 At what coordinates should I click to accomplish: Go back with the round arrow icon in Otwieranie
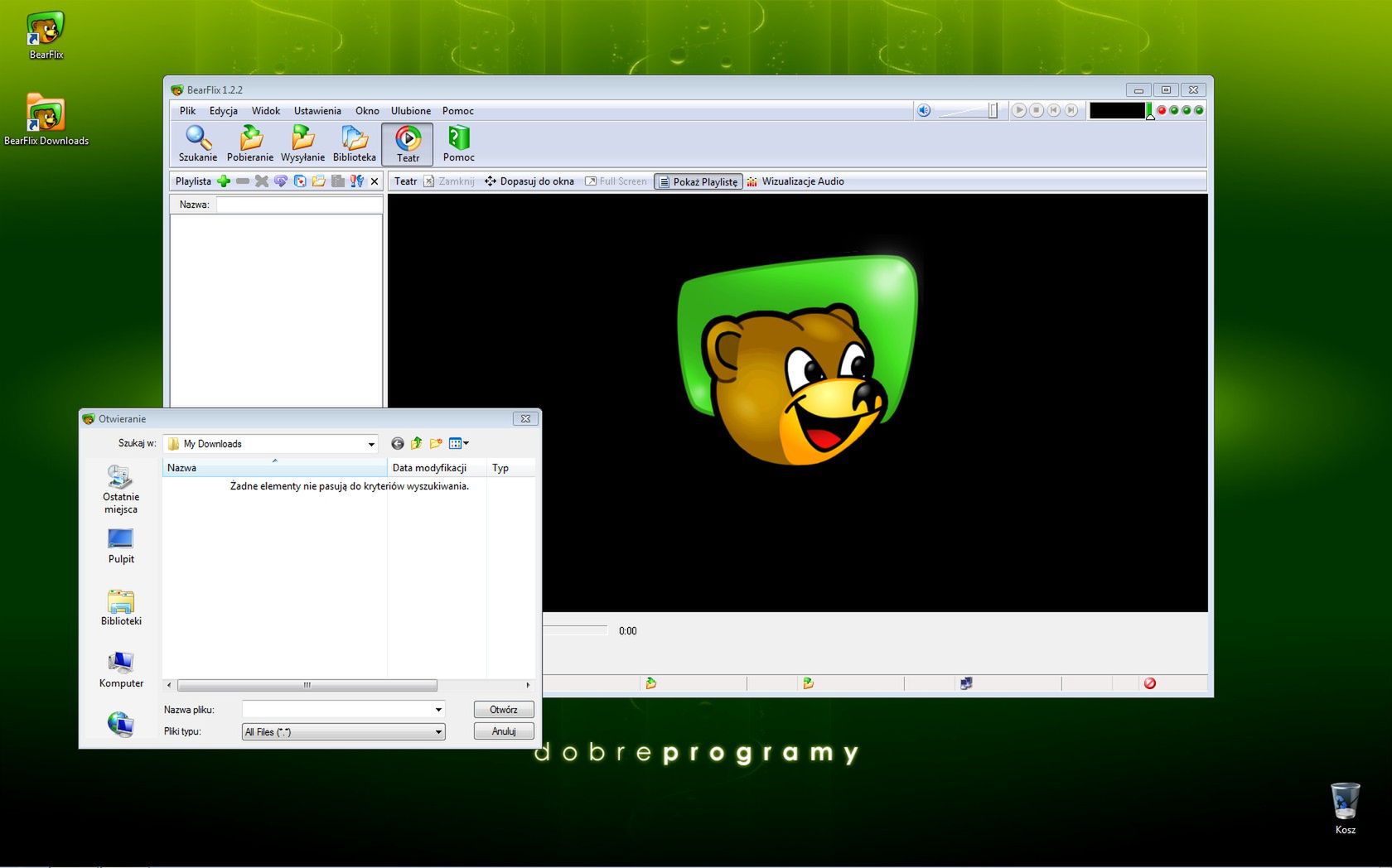(x=398, y=444)
